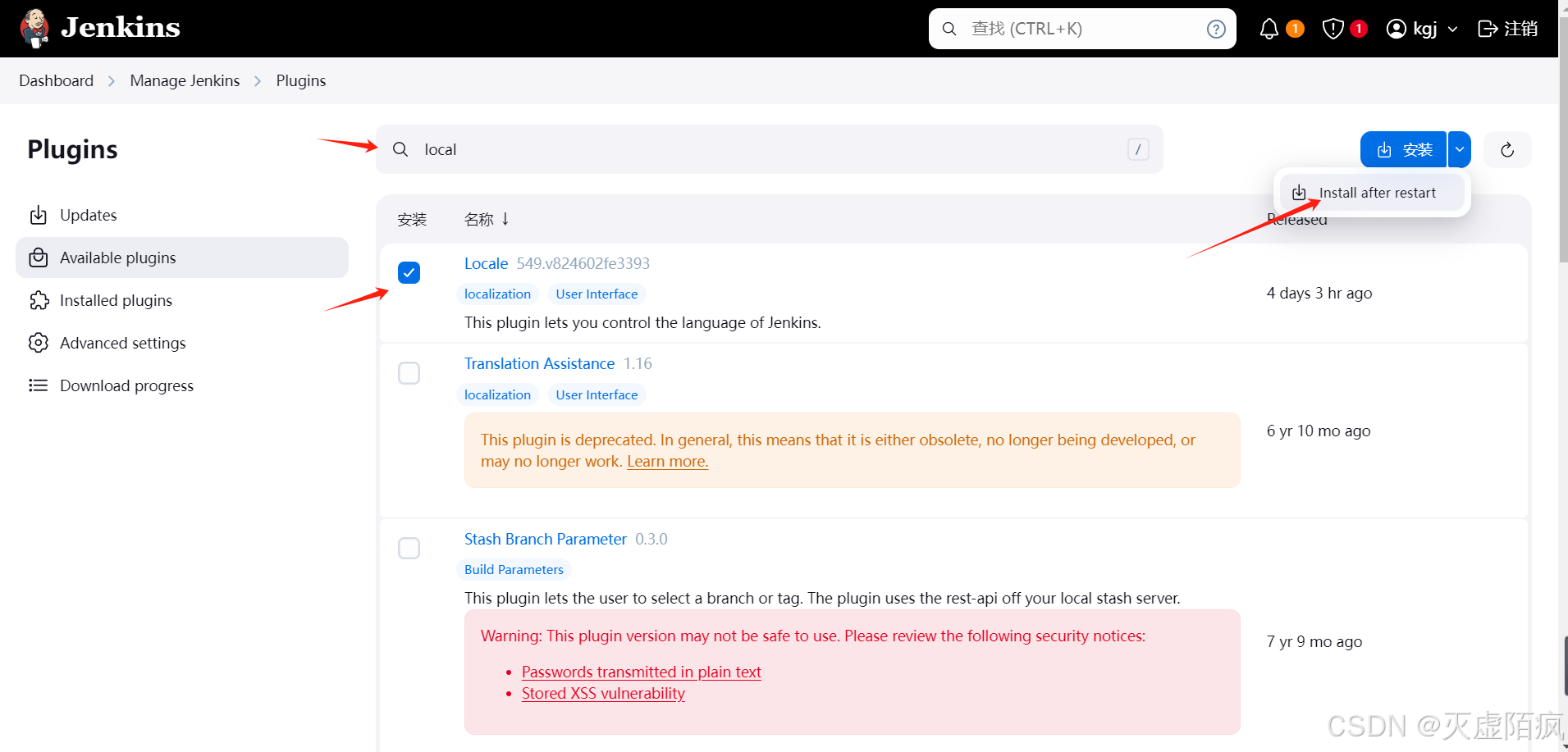
Task: Go to Dashboard breadcrumb
Action: tap(56, 80)
